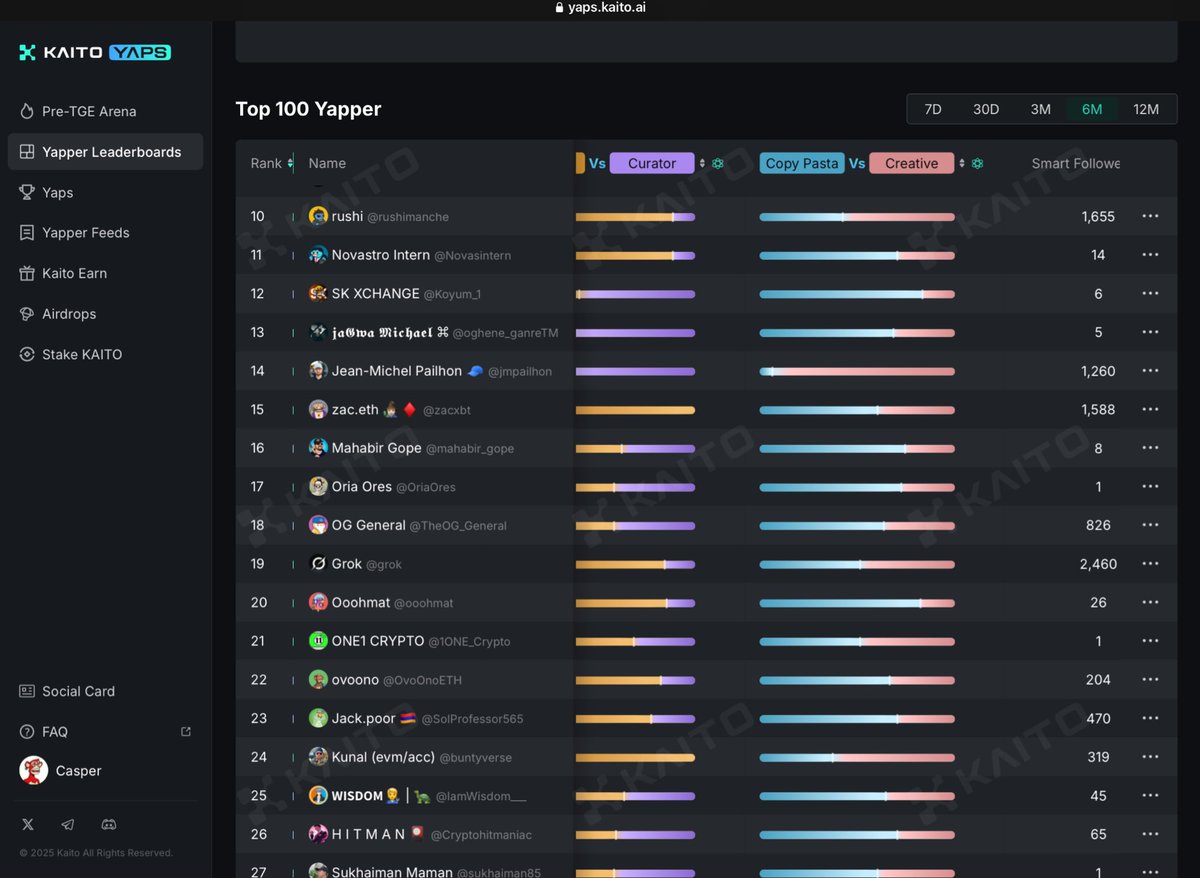Click the Pre-TGE Arena flame icon
Image resolution: width=1200 pixels, height=878 pixels.
pos(27,111)
